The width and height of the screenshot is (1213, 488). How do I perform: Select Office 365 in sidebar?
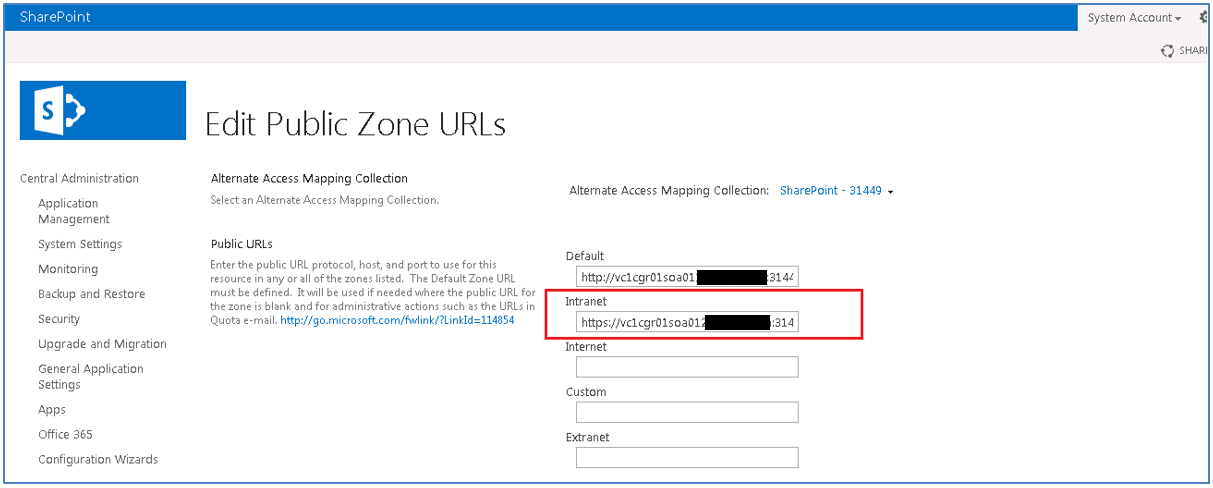pyautogui.click(x=66, y=435)
